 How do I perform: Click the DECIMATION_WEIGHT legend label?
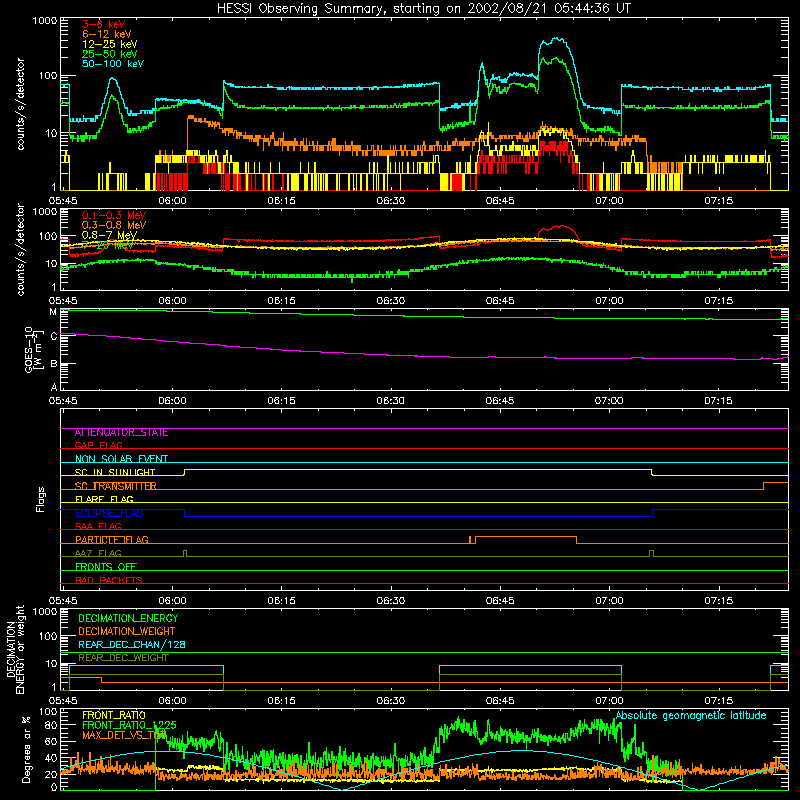tap(127, 632)
